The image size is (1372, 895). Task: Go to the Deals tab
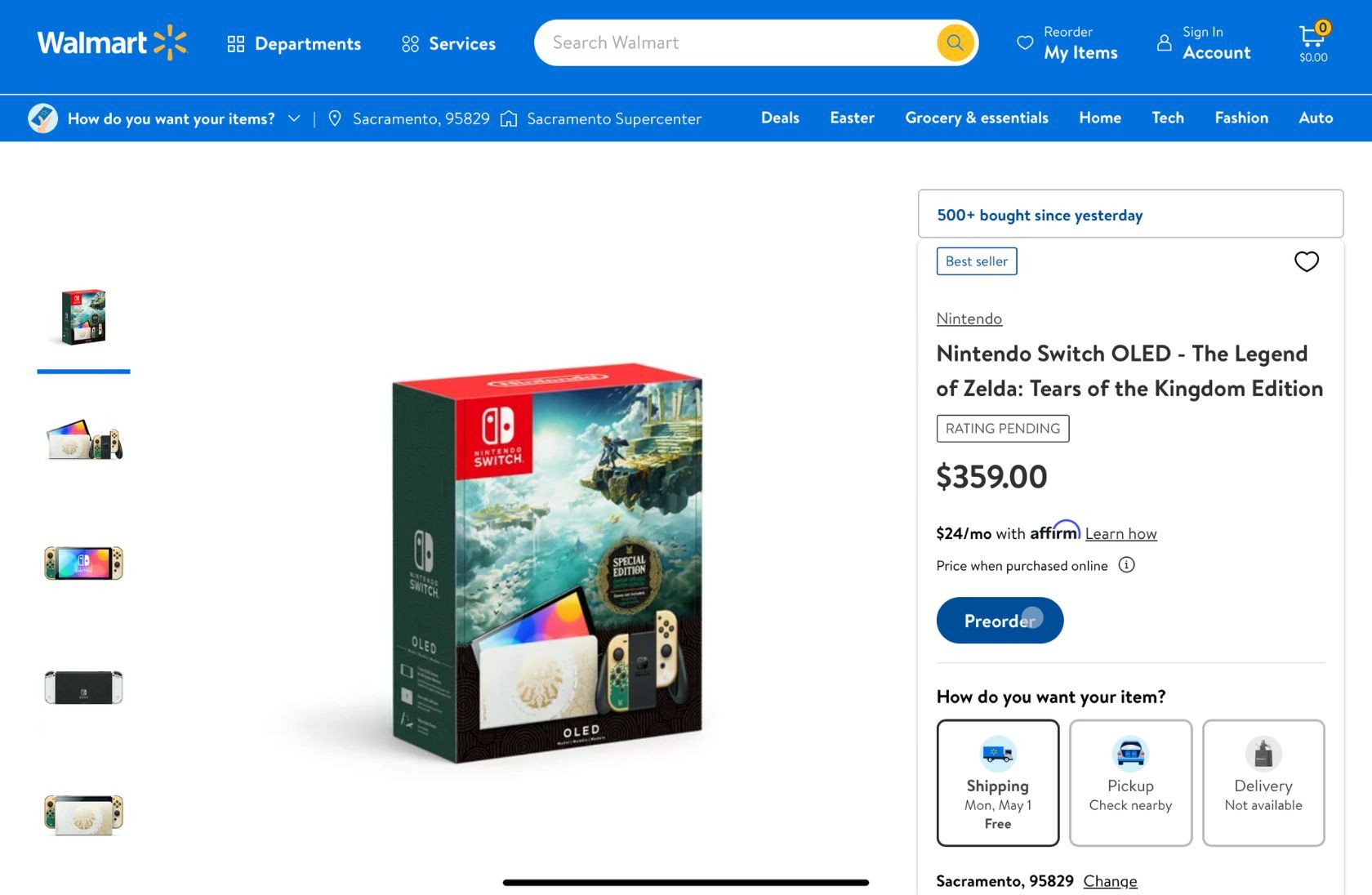point(780,118)
